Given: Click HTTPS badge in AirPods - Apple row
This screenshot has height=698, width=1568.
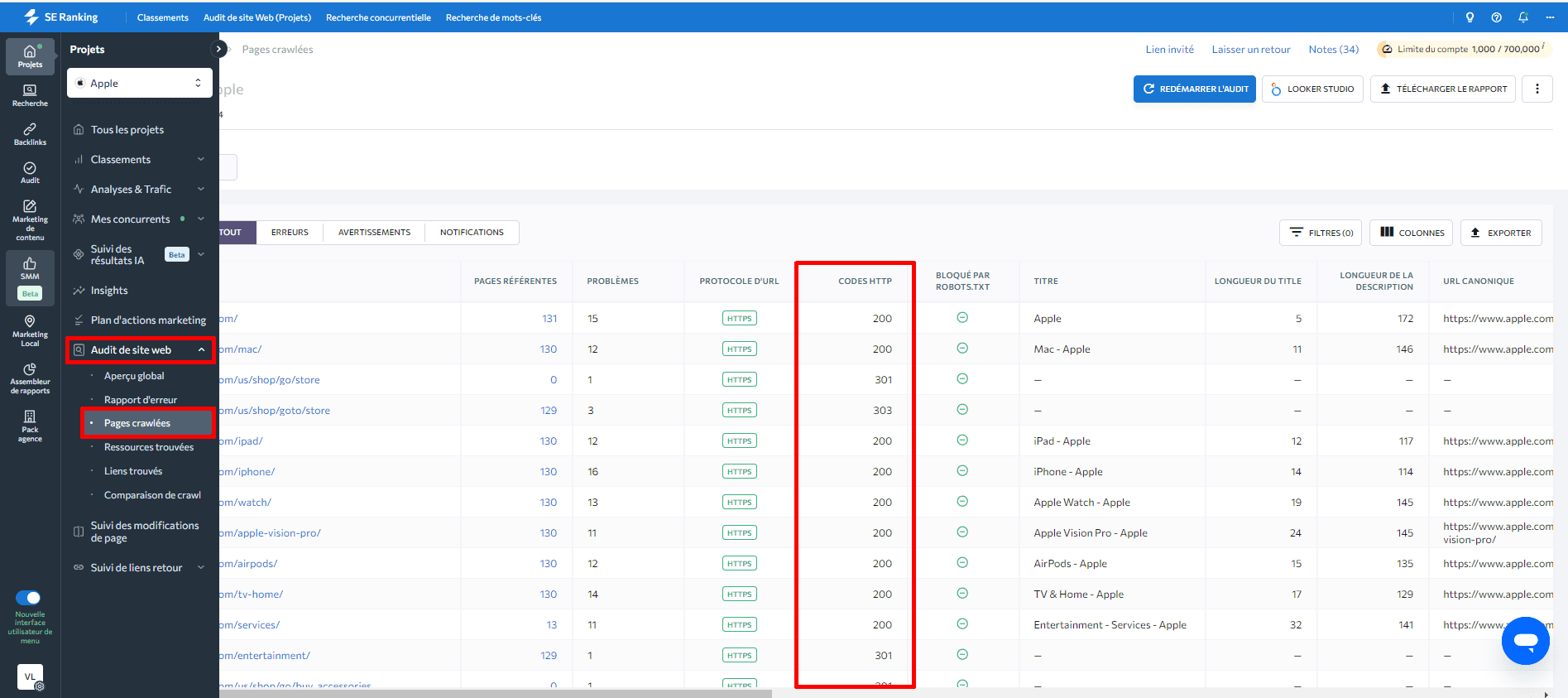Looking at the screenshot, I should (x=740, y=563).
